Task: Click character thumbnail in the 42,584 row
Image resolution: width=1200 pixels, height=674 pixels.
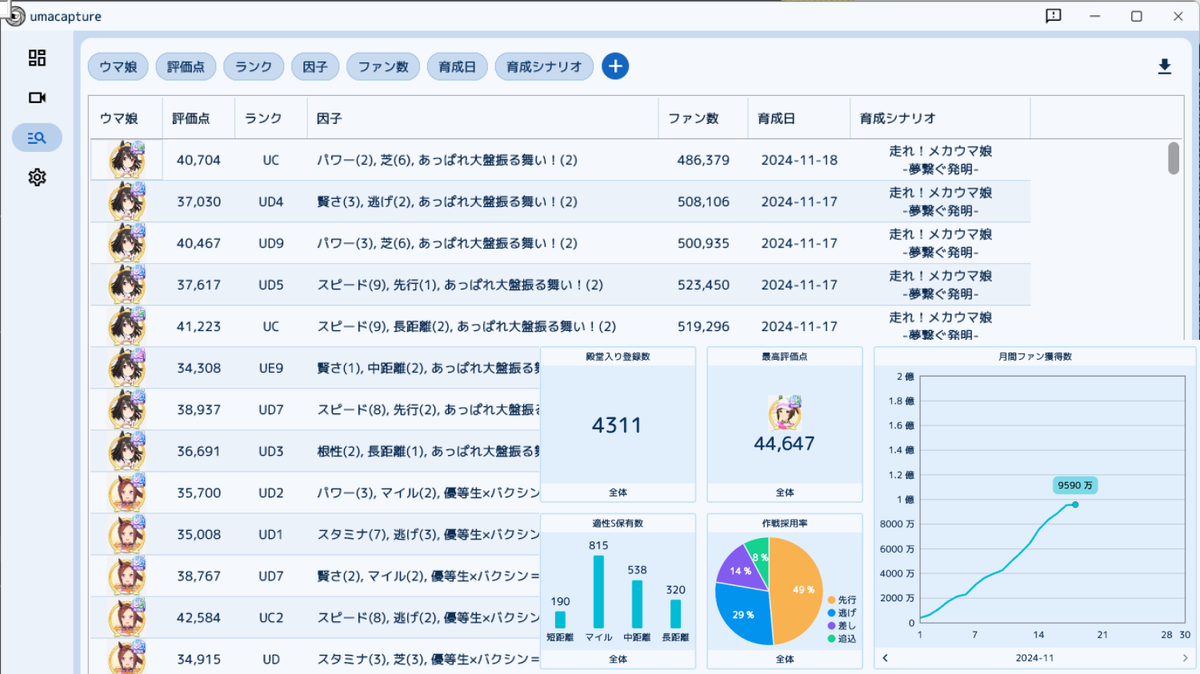Action: pos(127,618)
